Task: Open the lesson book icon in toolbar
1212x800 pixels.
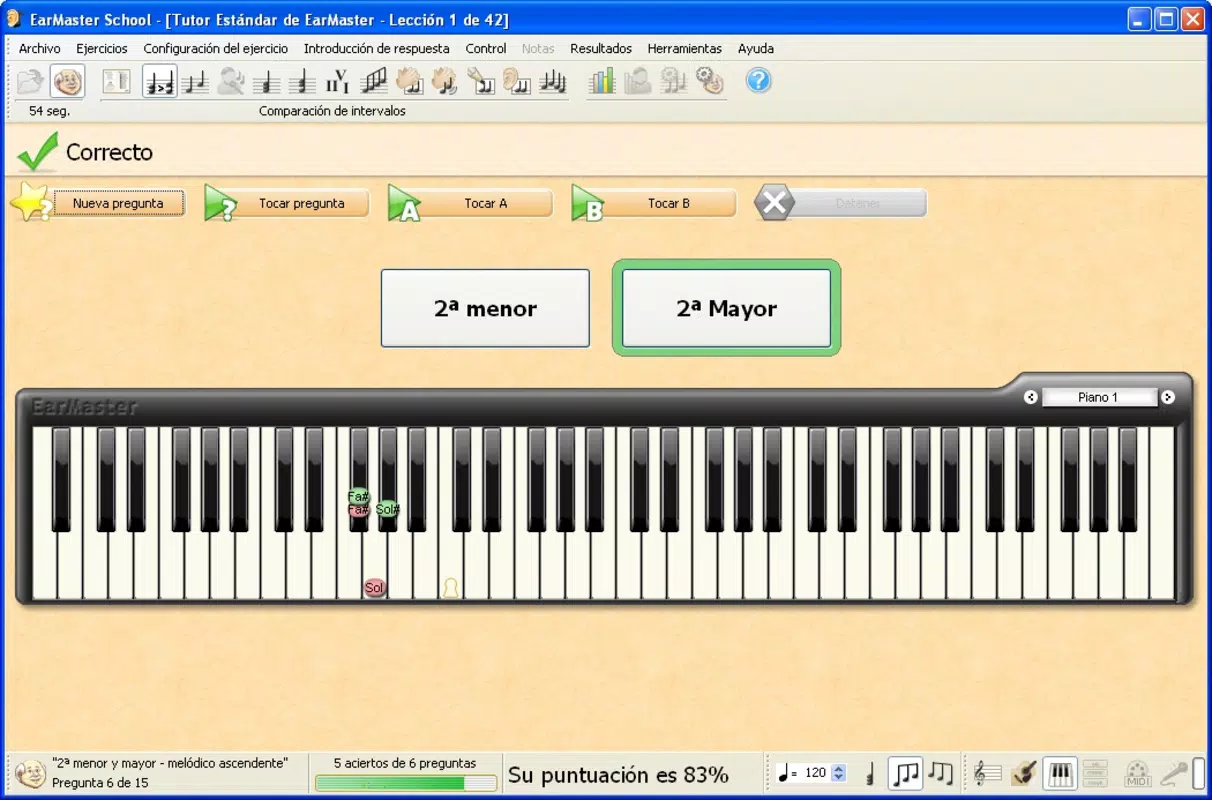Action: pos(116,81)
